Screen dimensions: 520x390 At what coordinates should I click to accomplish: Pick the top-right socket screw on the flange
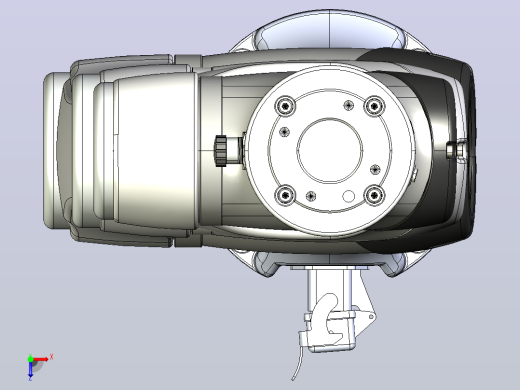374,106
